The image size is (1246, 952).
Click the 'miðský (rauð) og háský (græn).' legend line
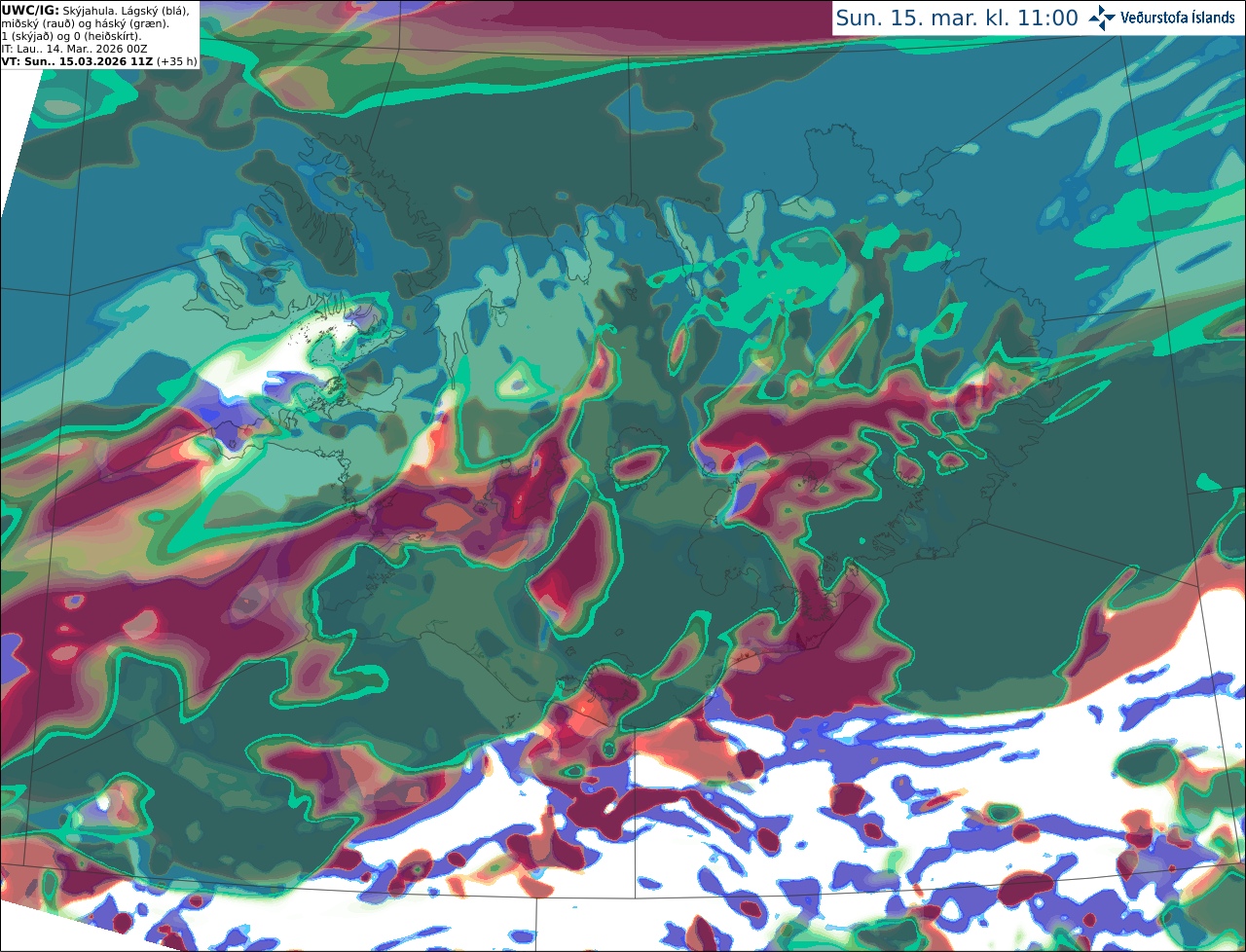click(85, 22)
